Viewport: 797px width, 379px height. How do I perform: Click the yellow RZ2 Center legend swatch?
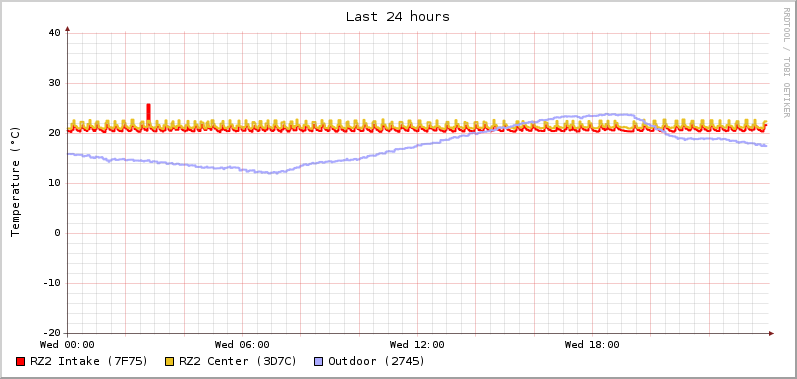click(x=170, y=362)
